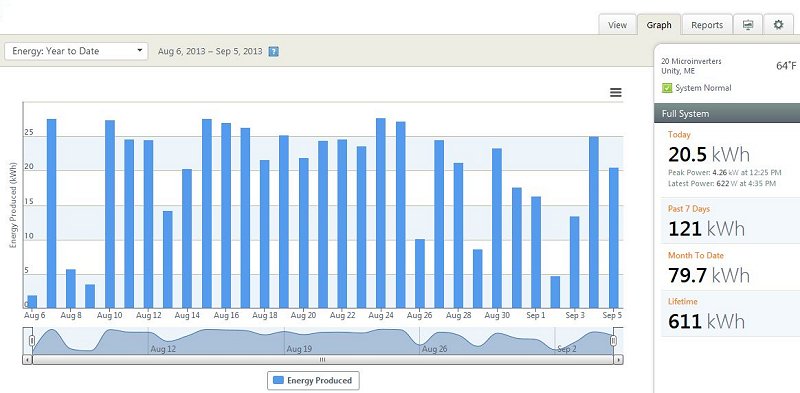Viewport: 800px width, 393px height.
Task: Click the blue help question-mark icon
Action: pyautogui.click(x=273, y=52)
